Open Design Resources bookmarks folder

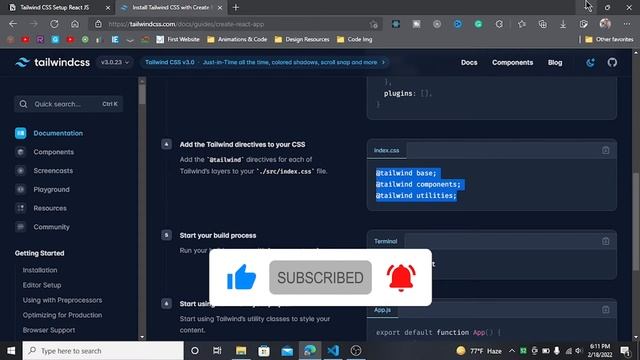coord(302,39)
